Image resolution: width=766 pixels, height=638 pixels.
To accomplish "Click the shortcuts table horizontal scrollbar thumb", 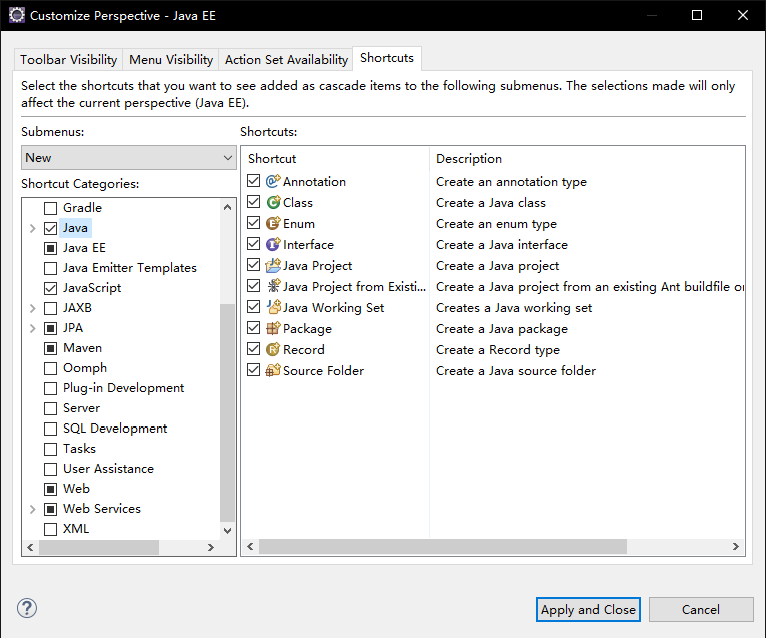I will pyautogui.click(x=443, y=547).
